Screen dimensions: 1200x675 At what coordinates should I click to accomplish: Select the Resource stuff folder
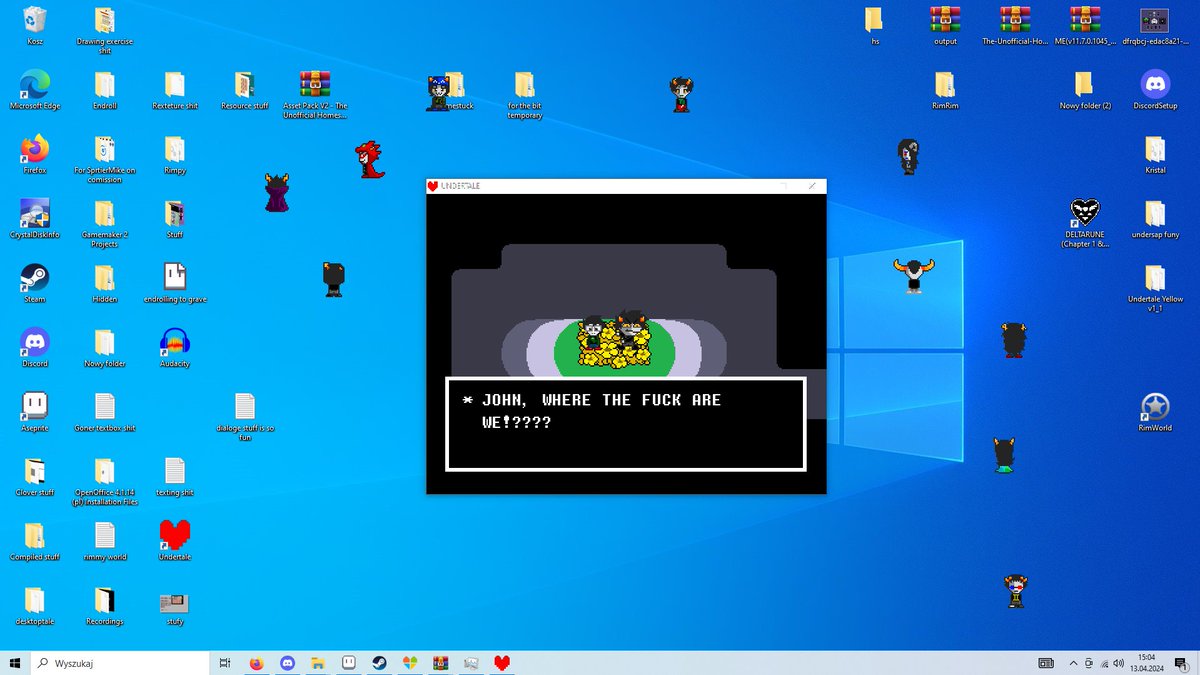pyautogui.click(x=245, y=90)
